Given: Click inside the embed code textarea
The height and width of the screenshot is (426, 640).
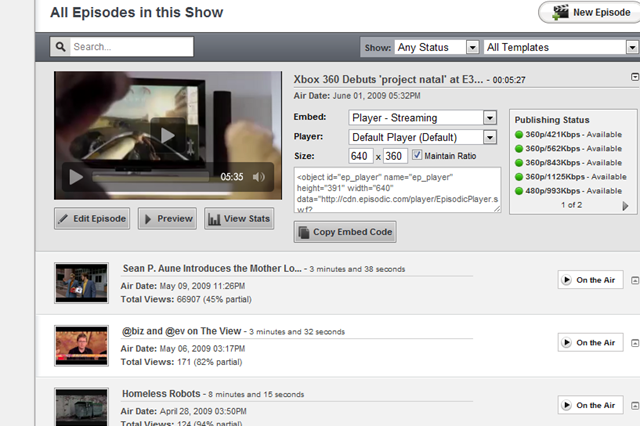Looking at the screenshot, I should tap(397, 190).
